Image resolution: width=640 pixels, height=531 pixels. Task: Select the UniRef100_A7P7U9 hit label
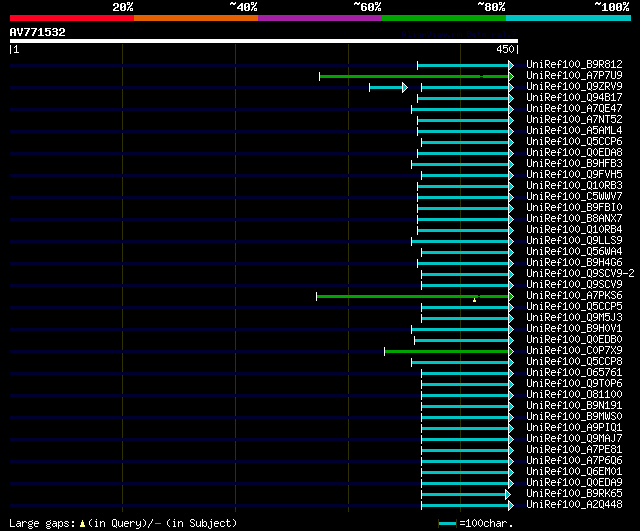pos(574,75)
